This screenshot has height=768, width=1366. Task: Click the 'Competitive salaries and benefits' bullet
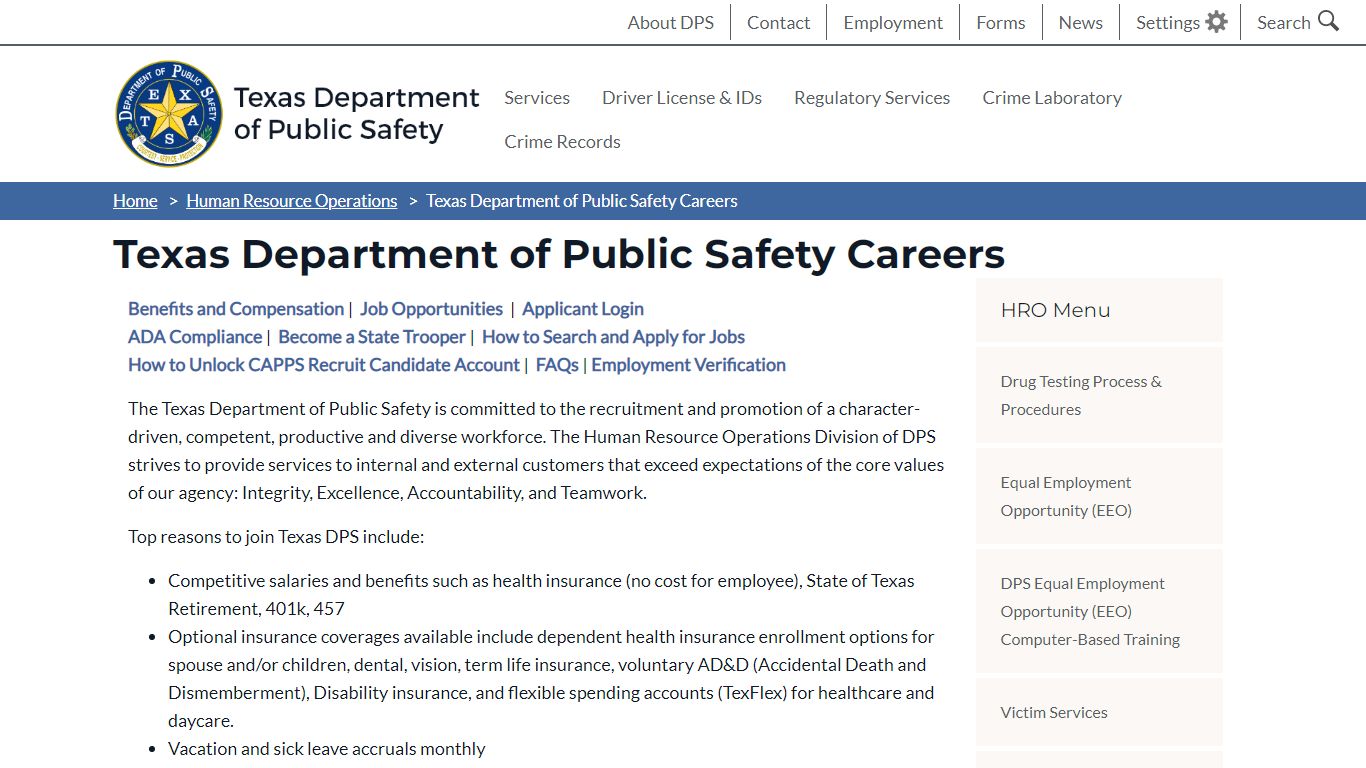click(541, 594)
